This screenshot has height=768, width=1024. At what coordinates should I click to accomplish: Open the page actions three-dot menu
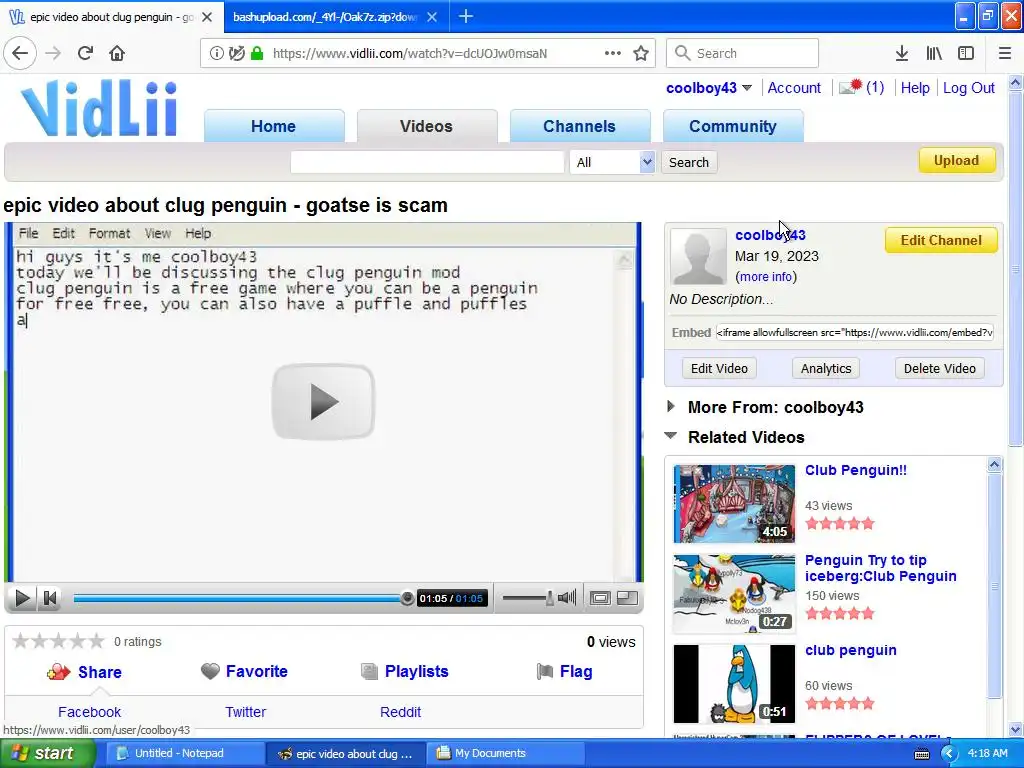tap(613, 54)
